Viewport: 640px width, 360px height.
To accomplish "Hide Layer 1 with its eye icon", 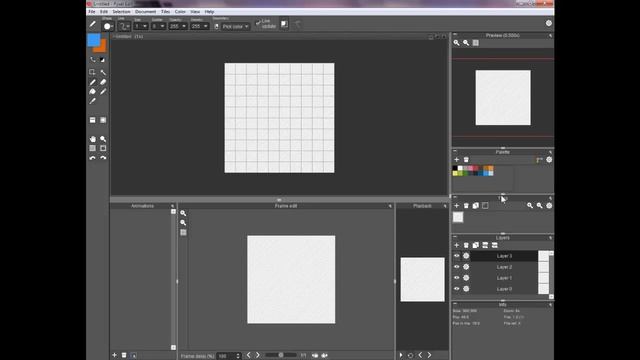I will click(457, 278).
